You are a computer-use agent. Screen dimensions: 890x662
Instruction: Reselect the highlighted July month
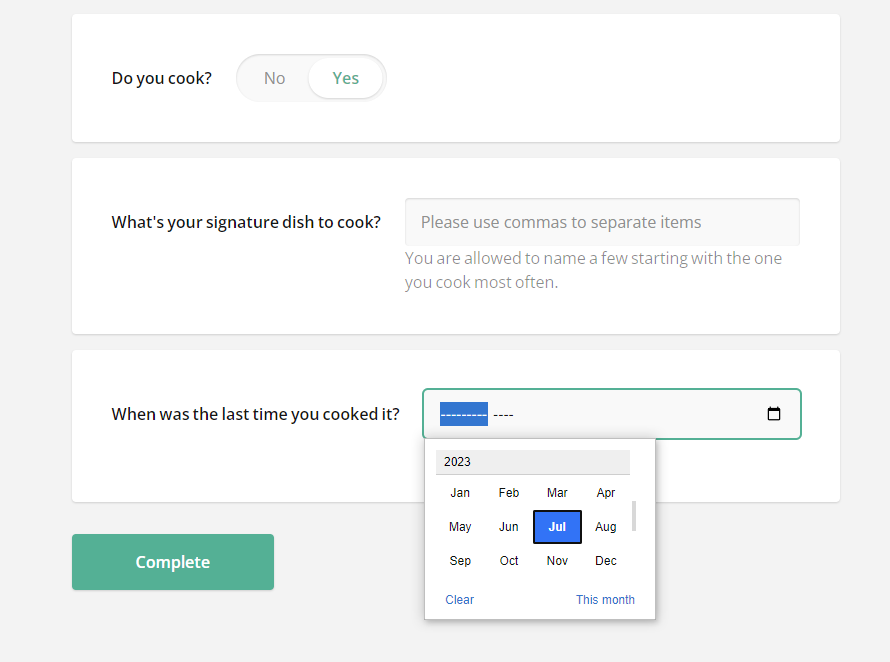point(557,526)
